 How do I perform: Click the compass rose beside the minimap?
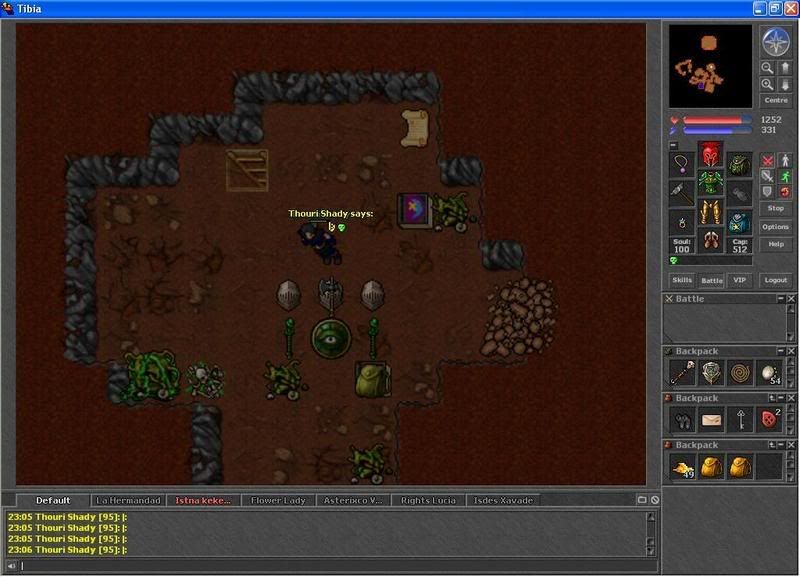(776, 41)
